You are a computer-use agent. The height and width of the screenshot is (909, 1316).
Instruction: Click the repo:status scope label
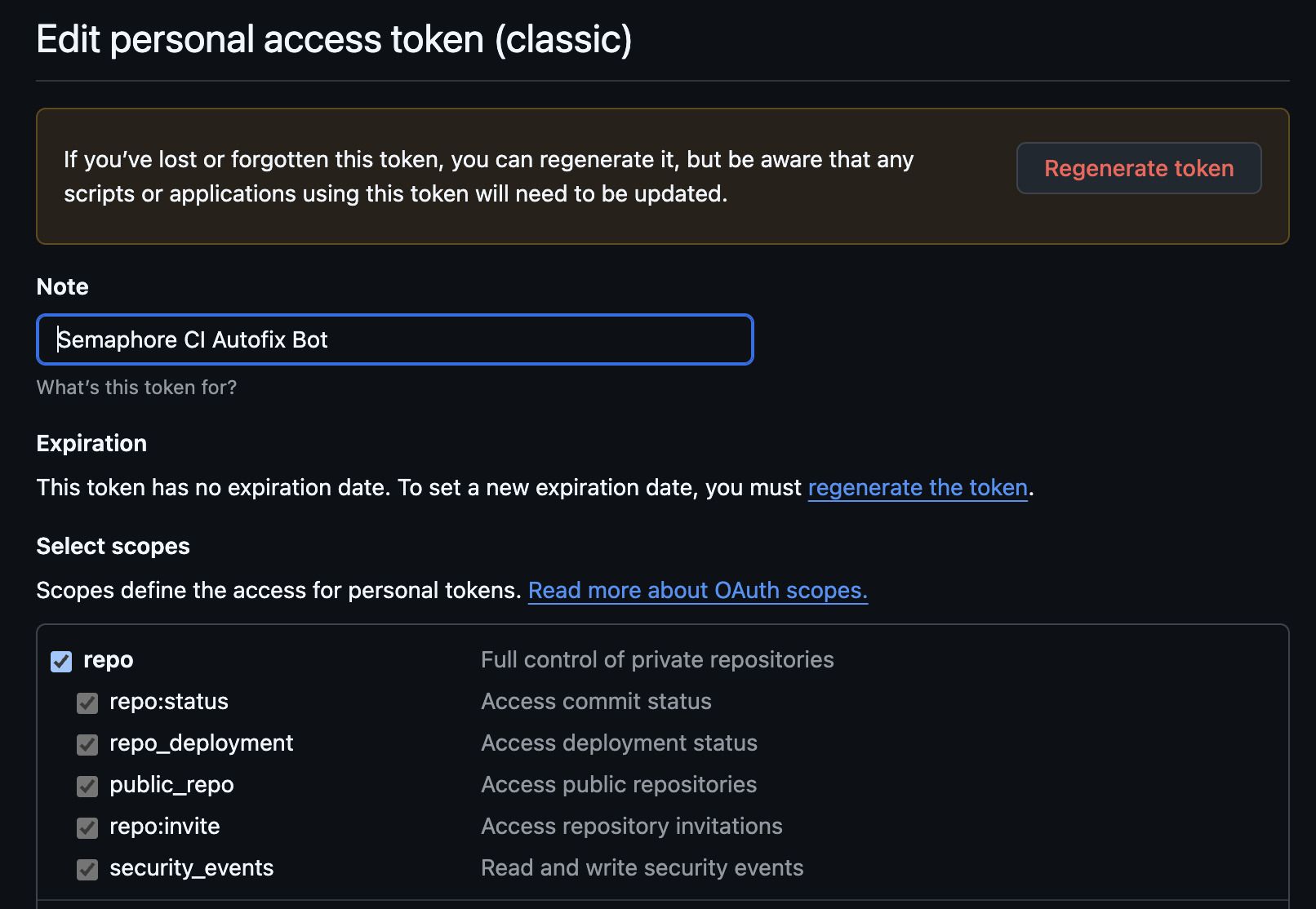168,701
